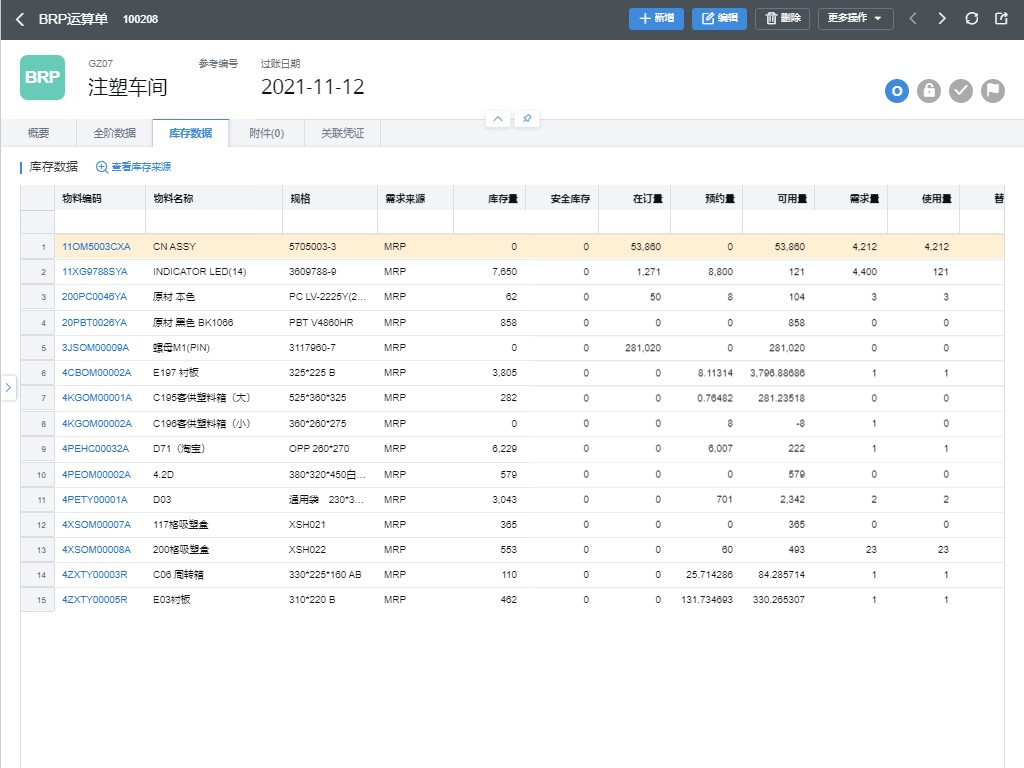Open material link 20PBT0026YA

94,323
